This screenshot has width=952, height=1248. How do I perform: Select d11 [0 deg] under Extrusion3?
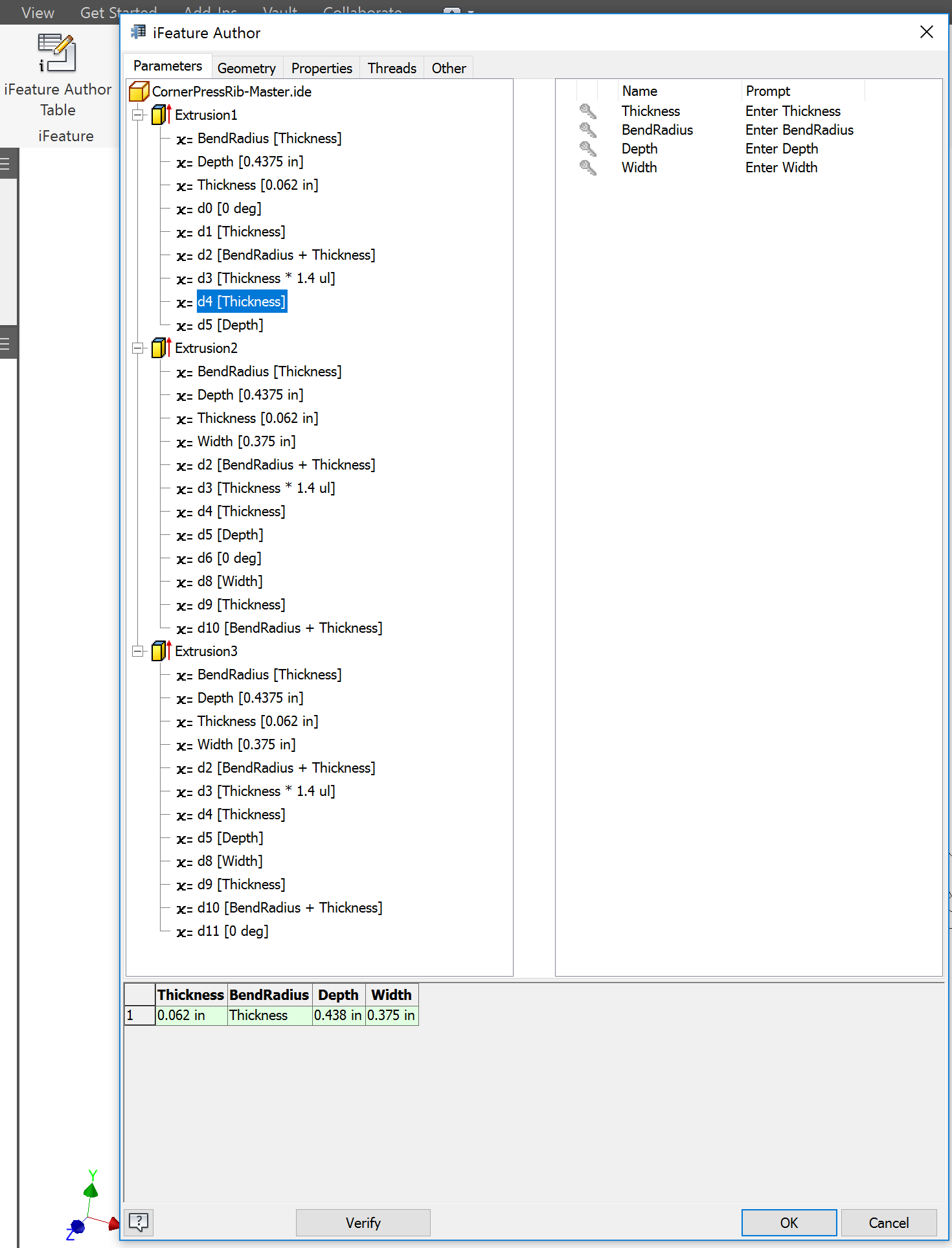233,931
